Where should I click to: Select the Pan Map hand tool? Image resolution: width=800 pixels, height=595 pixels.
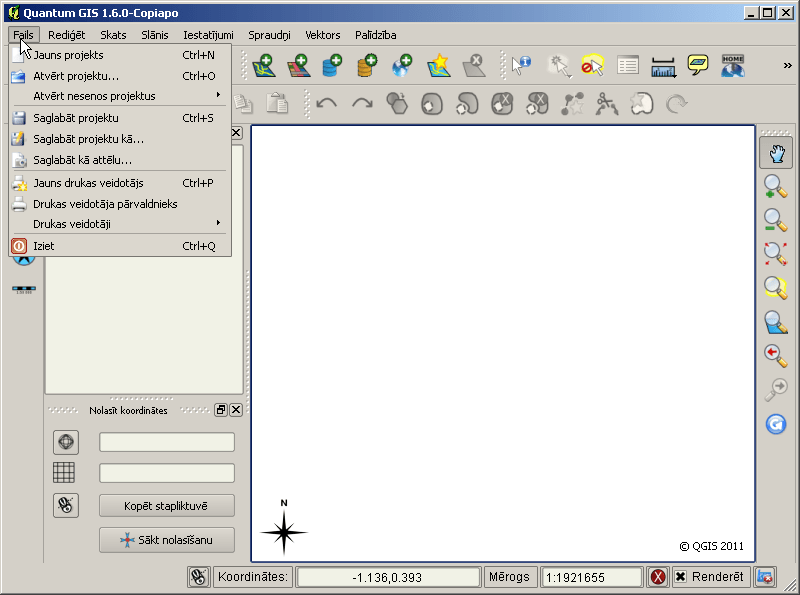[x=776, y=153]
